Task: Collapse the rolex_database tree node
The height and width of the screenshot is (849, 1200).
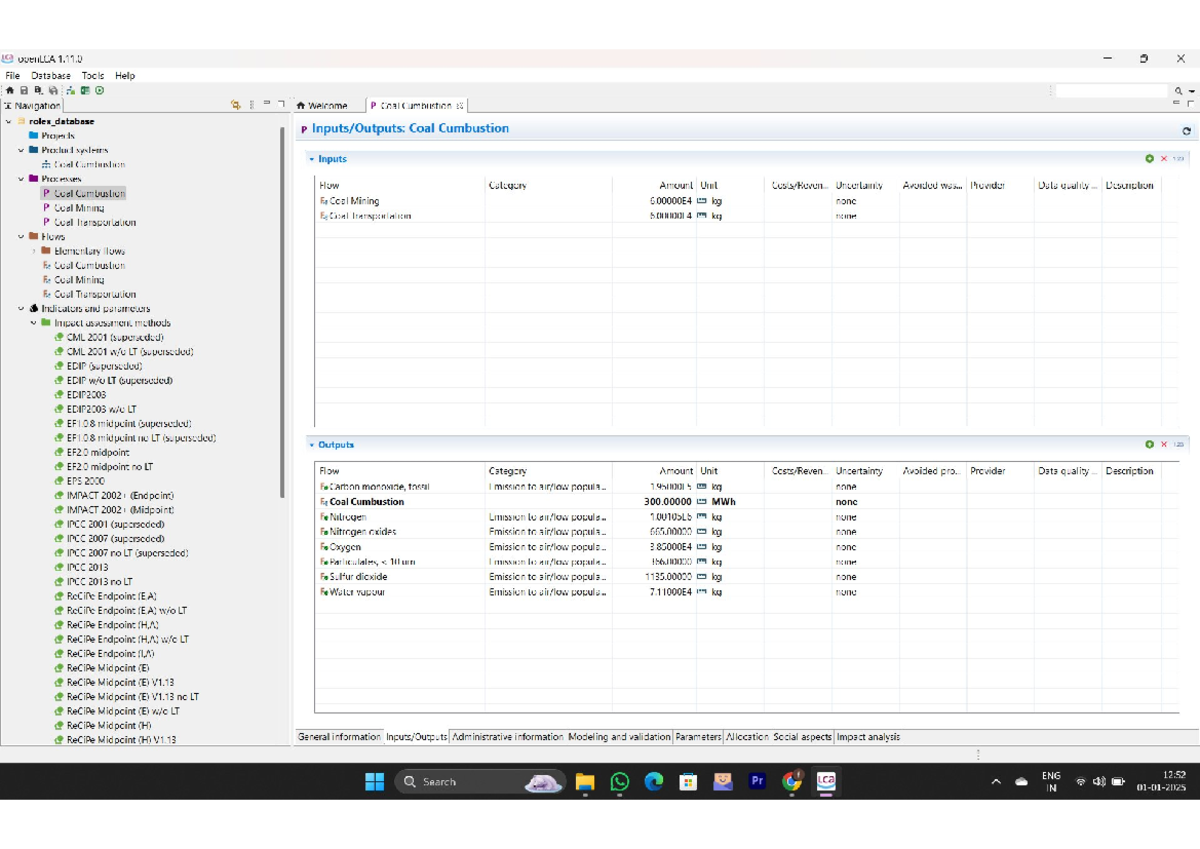Action: (x=9, y=121)
